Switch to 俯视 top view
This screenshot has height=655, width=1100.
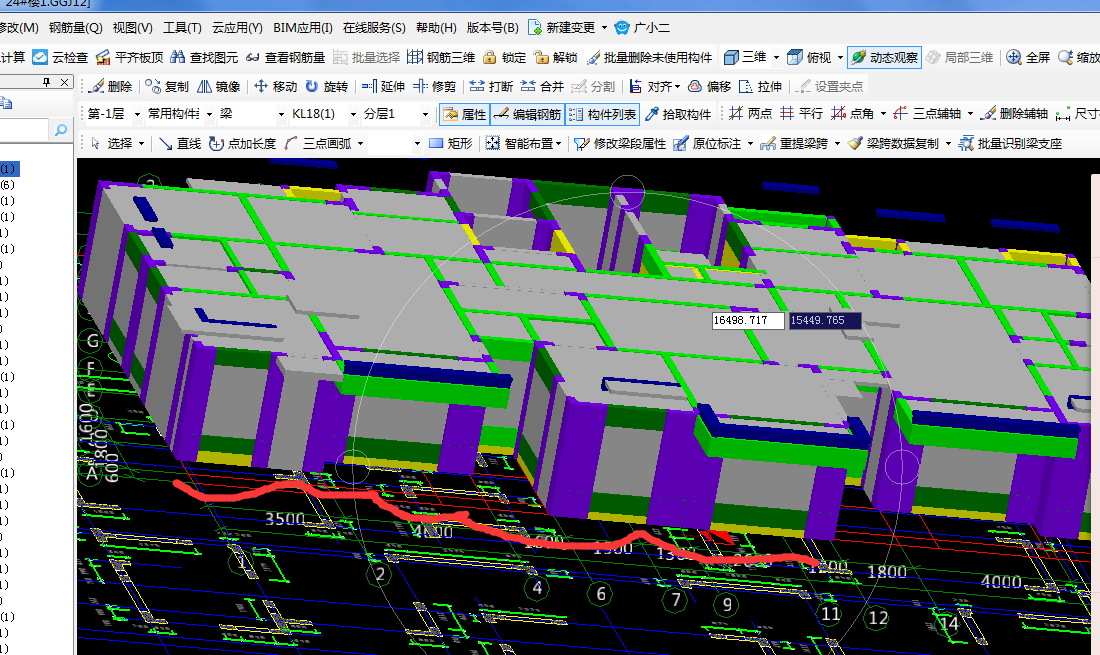809,57
